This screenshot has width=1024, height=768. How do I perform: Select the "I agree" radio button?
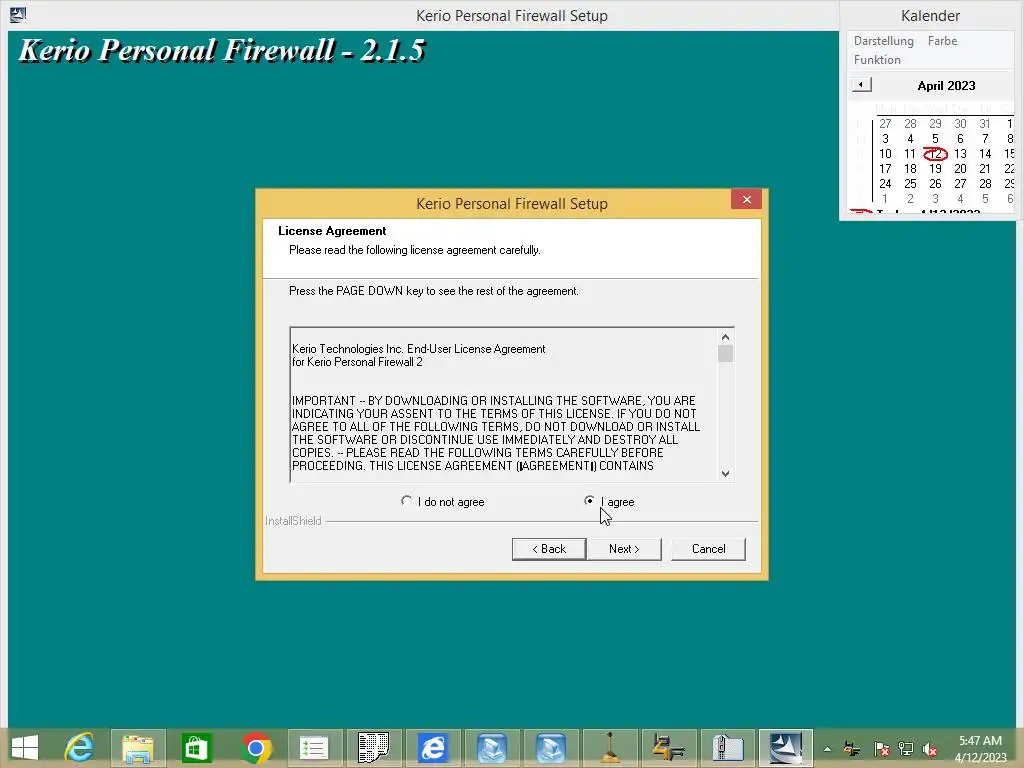(589, 501)
